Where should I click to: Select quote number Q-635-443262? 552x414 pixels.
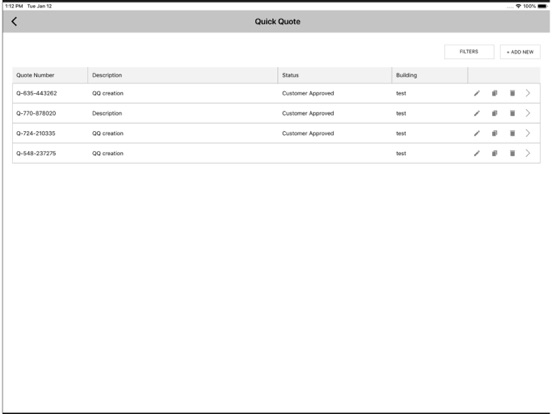37,93
